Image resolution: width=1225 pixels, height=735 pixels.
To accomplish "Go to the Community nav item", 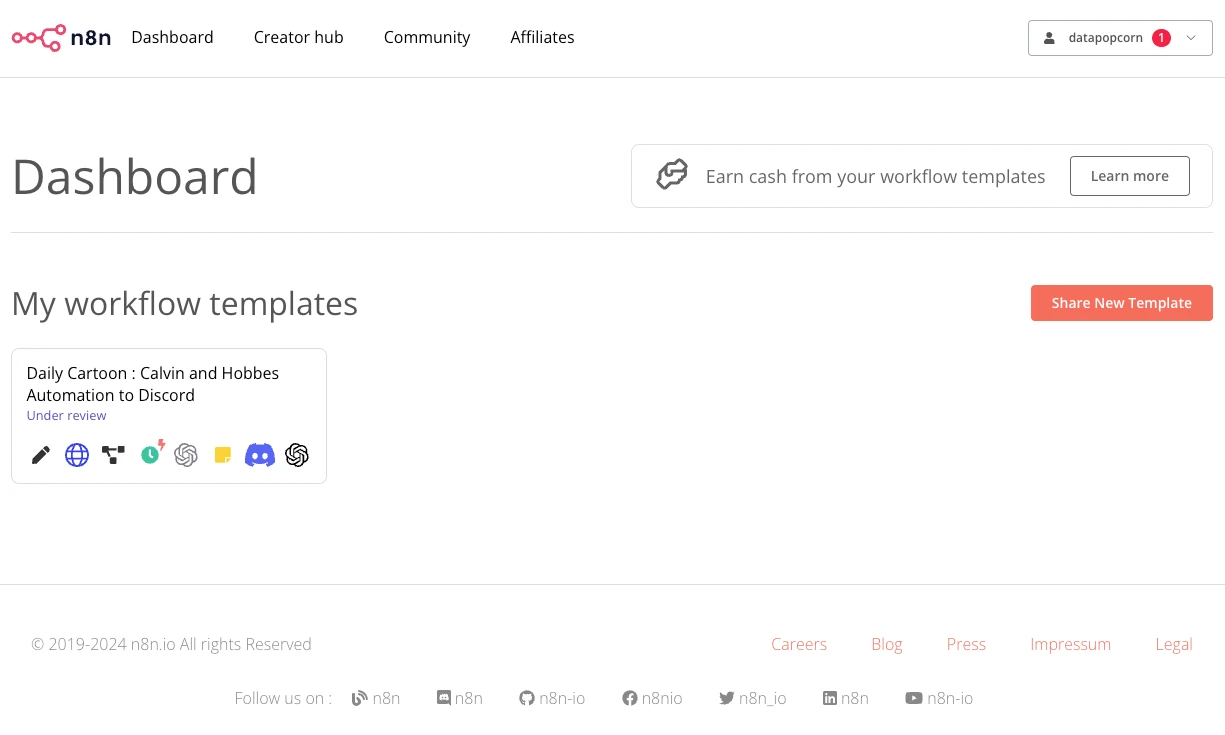I will [427, 37].
